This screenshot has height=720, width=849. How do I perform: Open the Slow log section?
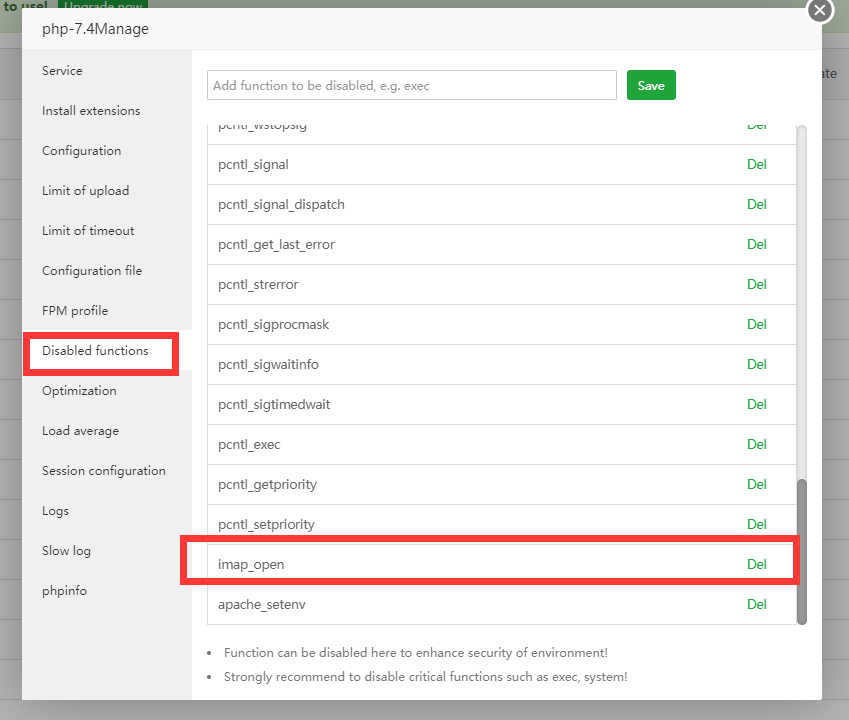66,551
